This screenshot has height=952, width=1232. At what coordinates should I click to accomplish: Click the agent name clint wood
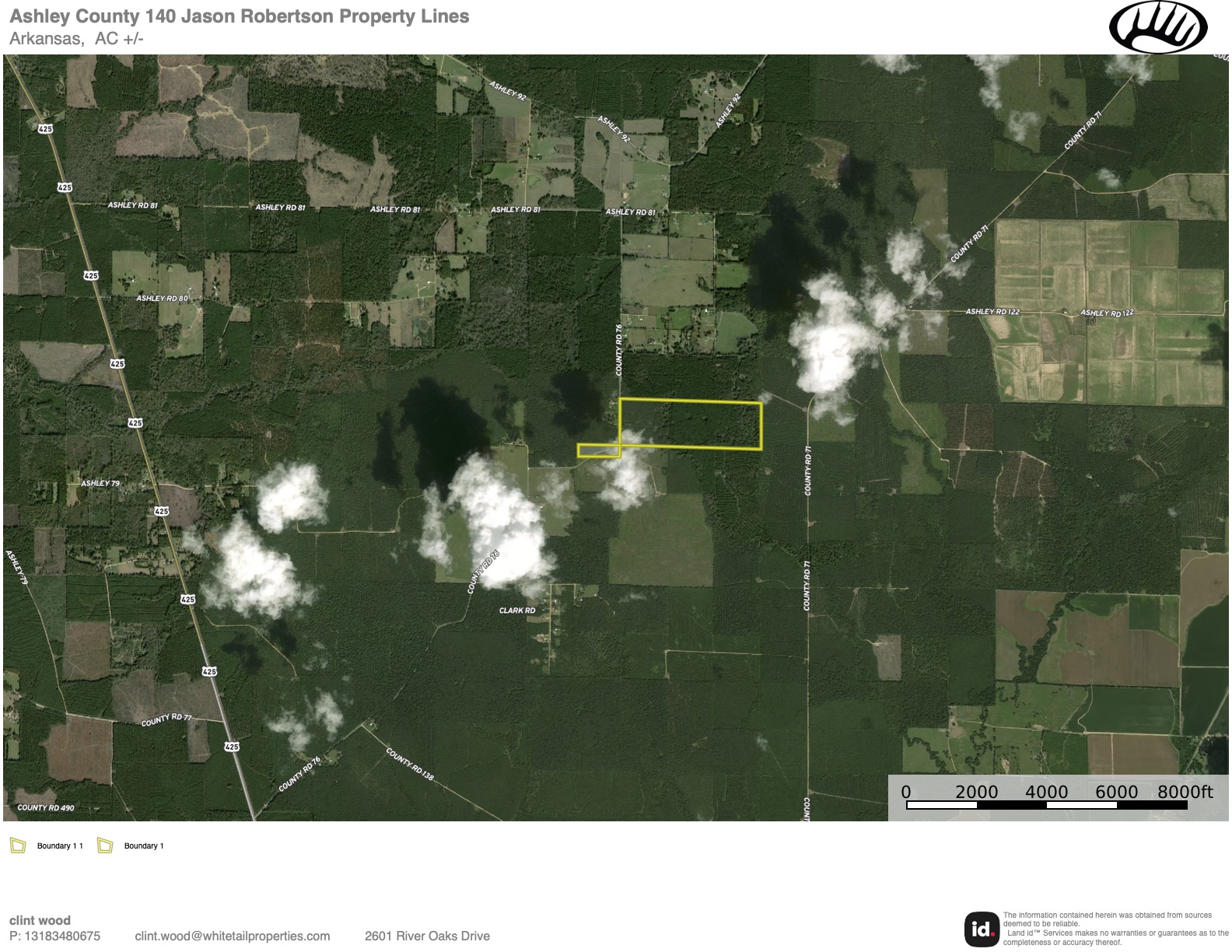[x=40, y=920]
